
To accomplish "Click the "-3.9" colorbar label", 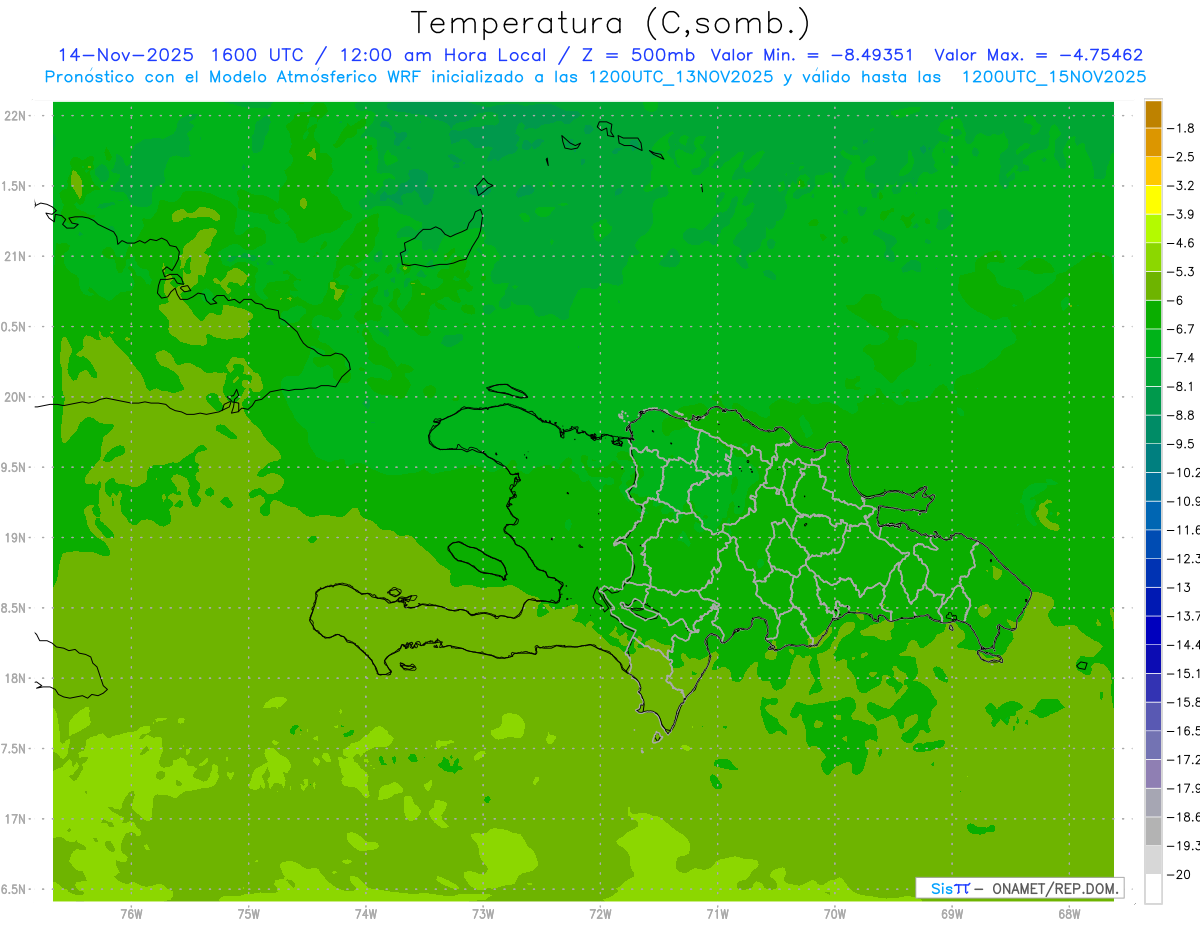I will pos(1182,214).
